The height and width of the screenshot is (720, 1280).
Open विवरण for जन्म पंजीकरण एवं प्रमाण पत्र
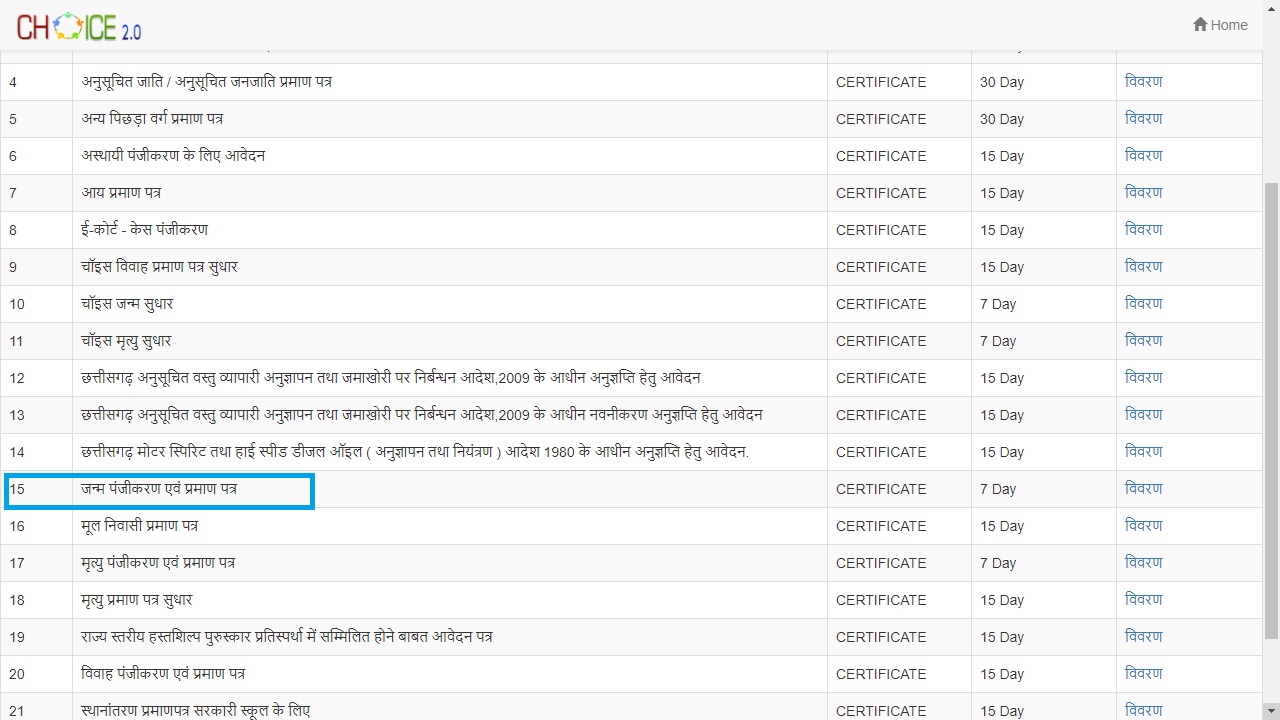1143,489
